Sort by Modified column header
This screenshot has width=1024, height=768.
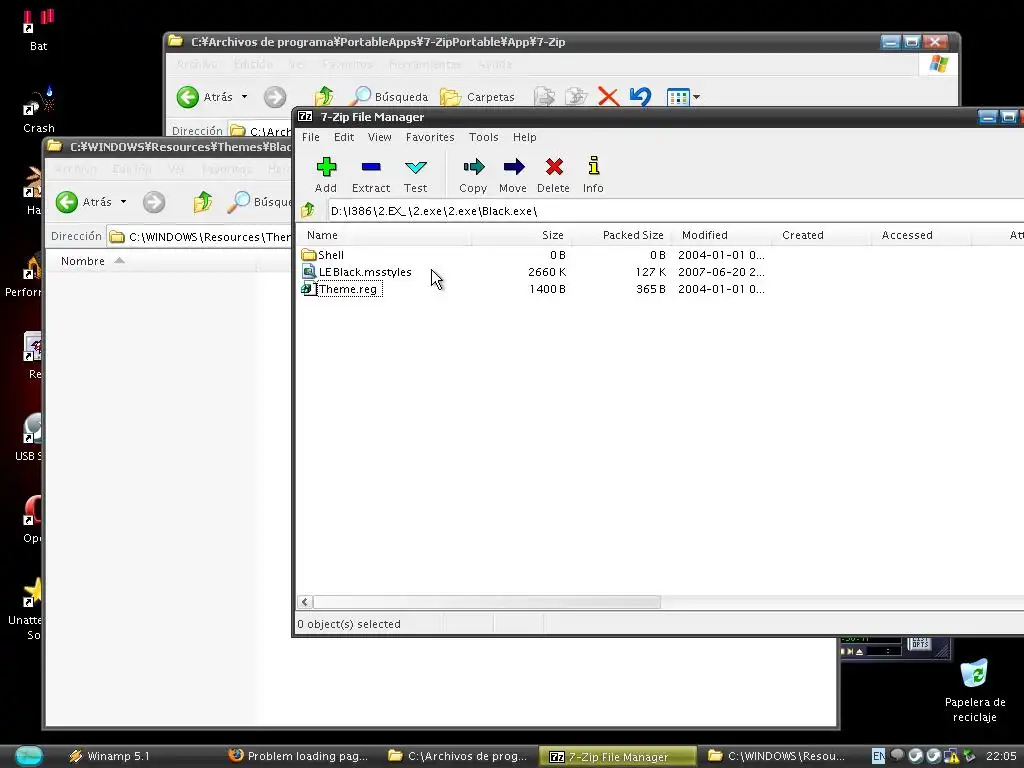(x=722, y=235)
